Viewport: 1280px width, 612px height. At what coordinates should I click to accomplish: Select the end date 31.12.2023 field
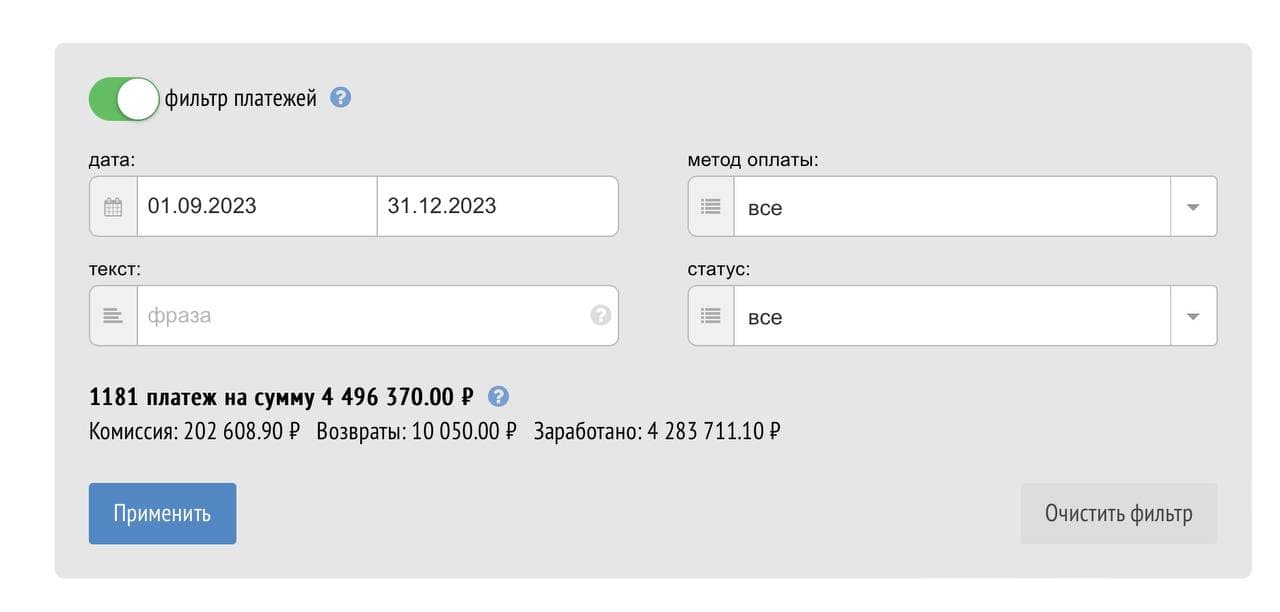pyautogui.click(x=498, y=207)
